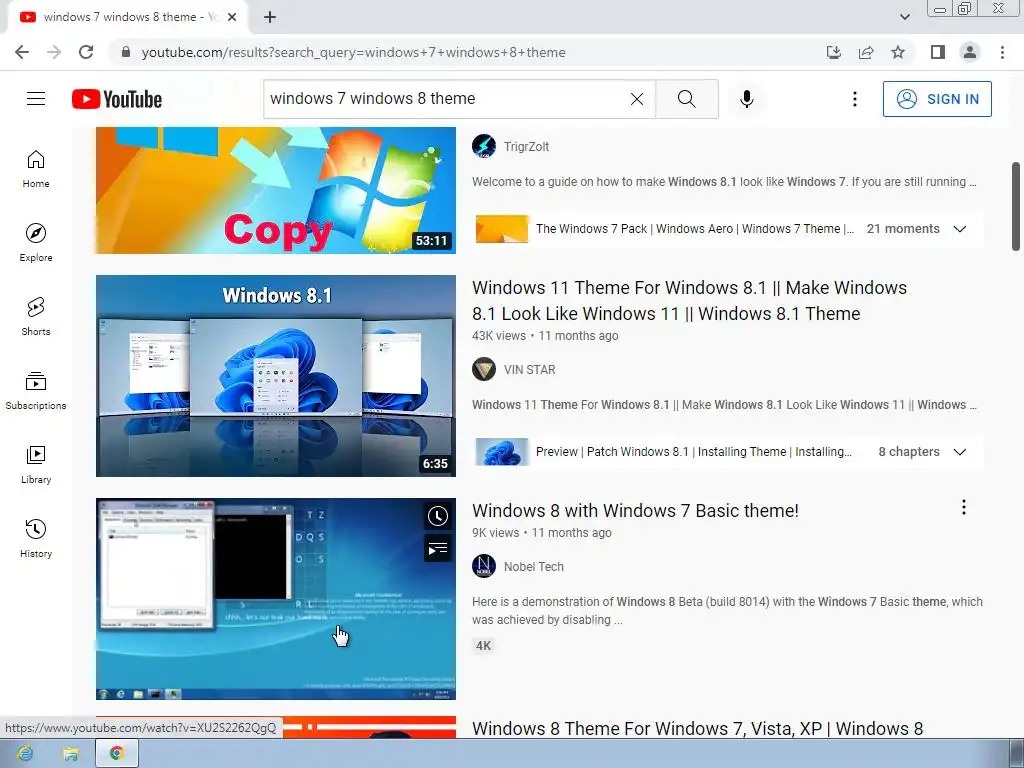Click the install app icon in address bar
The height and width of the screenshot is (768, 1024).
coord(834,52)
